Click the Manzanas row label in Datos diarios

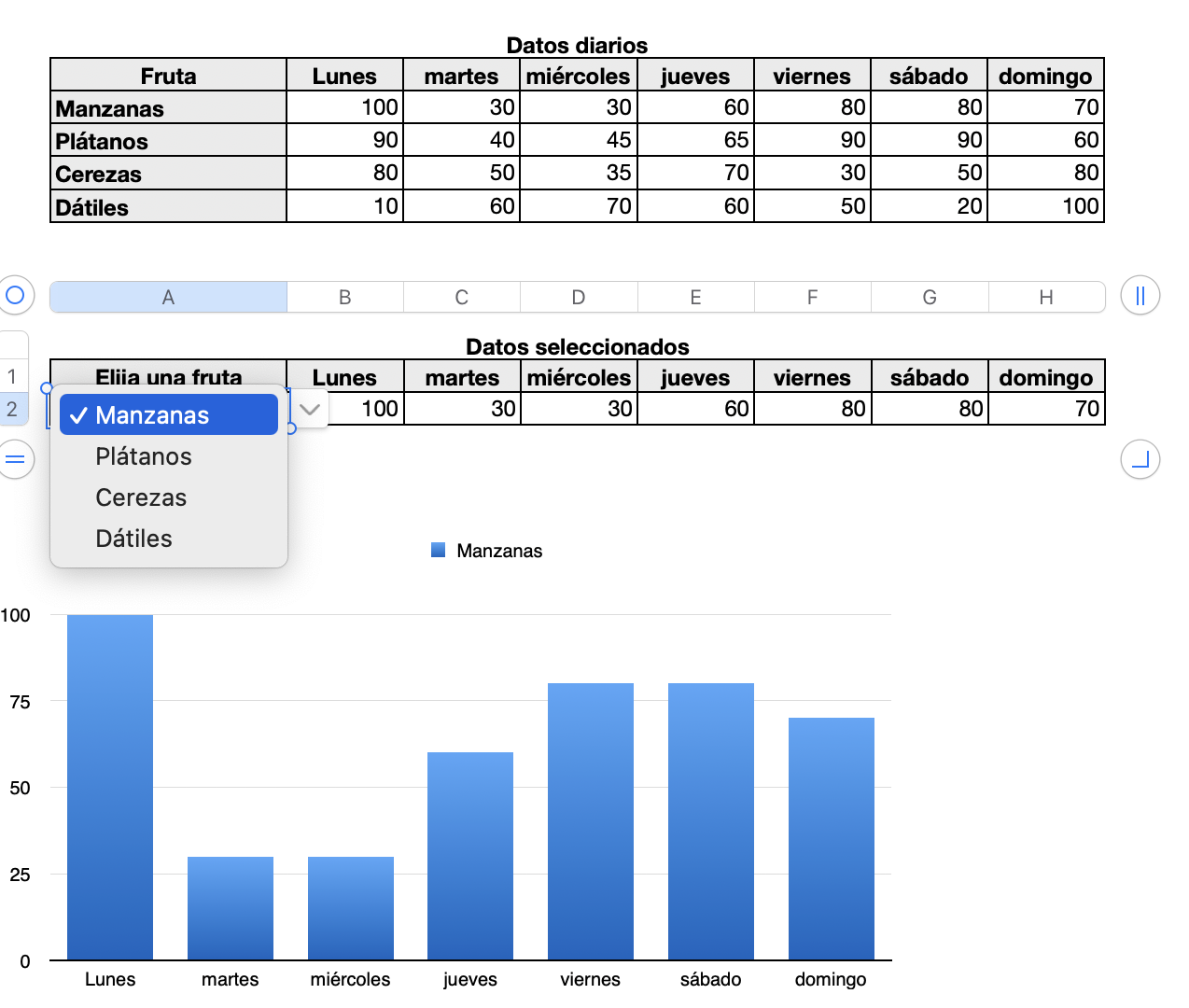coord(168,108)
